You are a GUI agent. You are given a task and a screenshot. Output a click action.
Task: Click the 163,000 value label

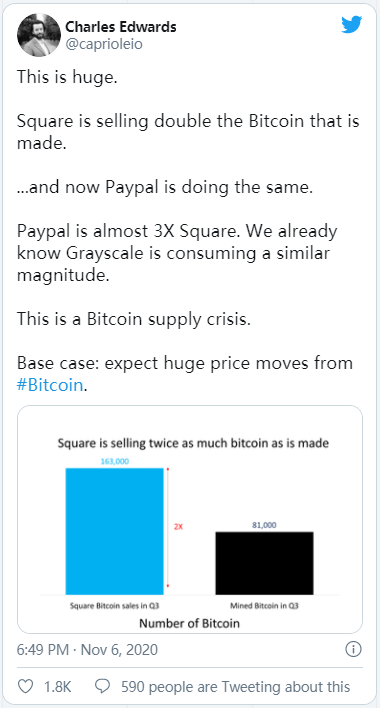[x=114, y=461]
